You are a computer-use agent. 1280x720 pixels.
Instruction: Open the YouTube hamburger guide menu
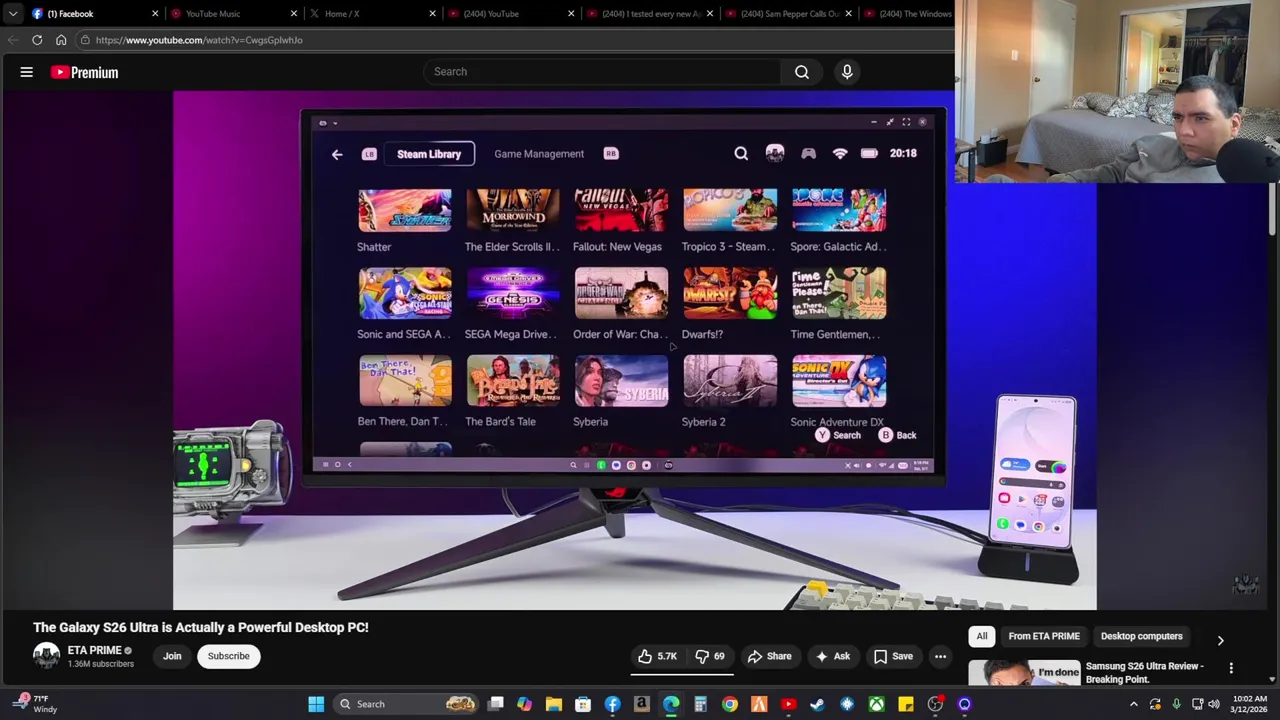click(x=27, y=72)
